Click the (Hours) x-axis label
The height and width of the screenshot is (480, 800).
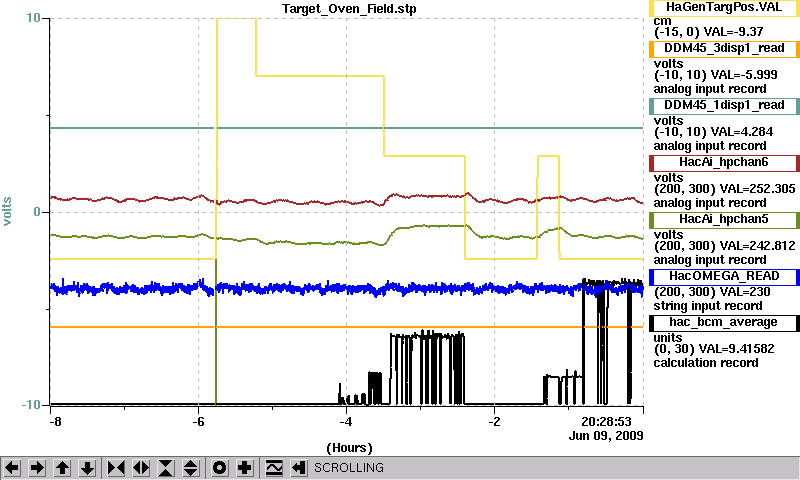[x=349, y=448]
